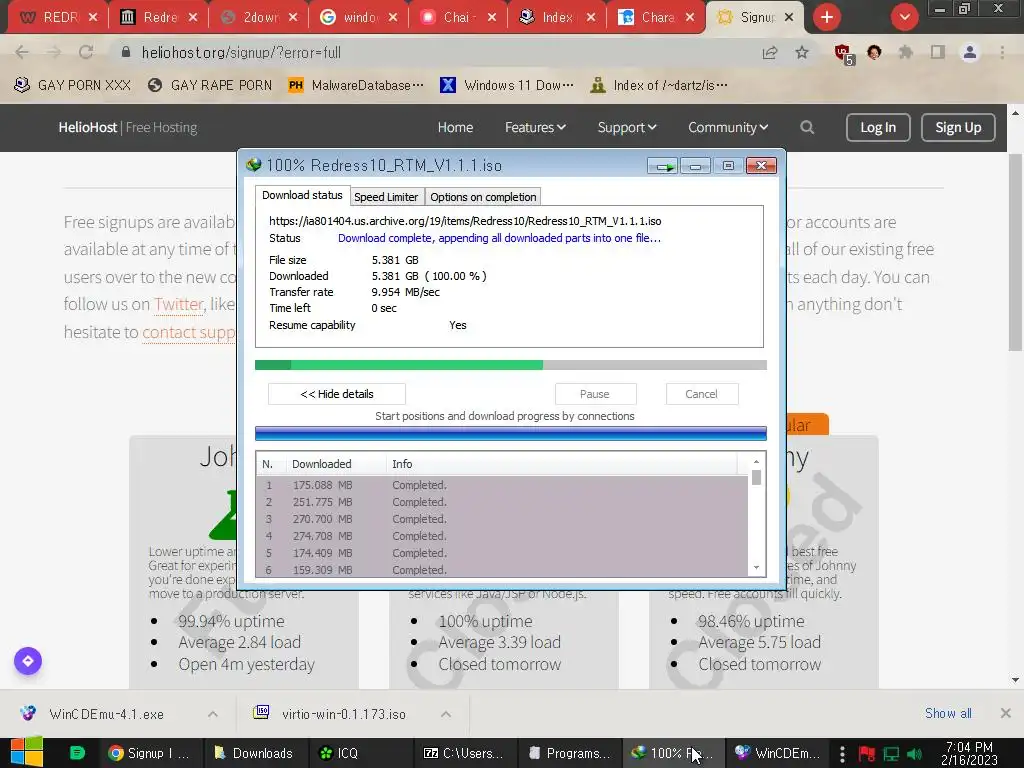Expand the Features menu
The width and height of the screenshot is (1024, 768).
[536, 127]
